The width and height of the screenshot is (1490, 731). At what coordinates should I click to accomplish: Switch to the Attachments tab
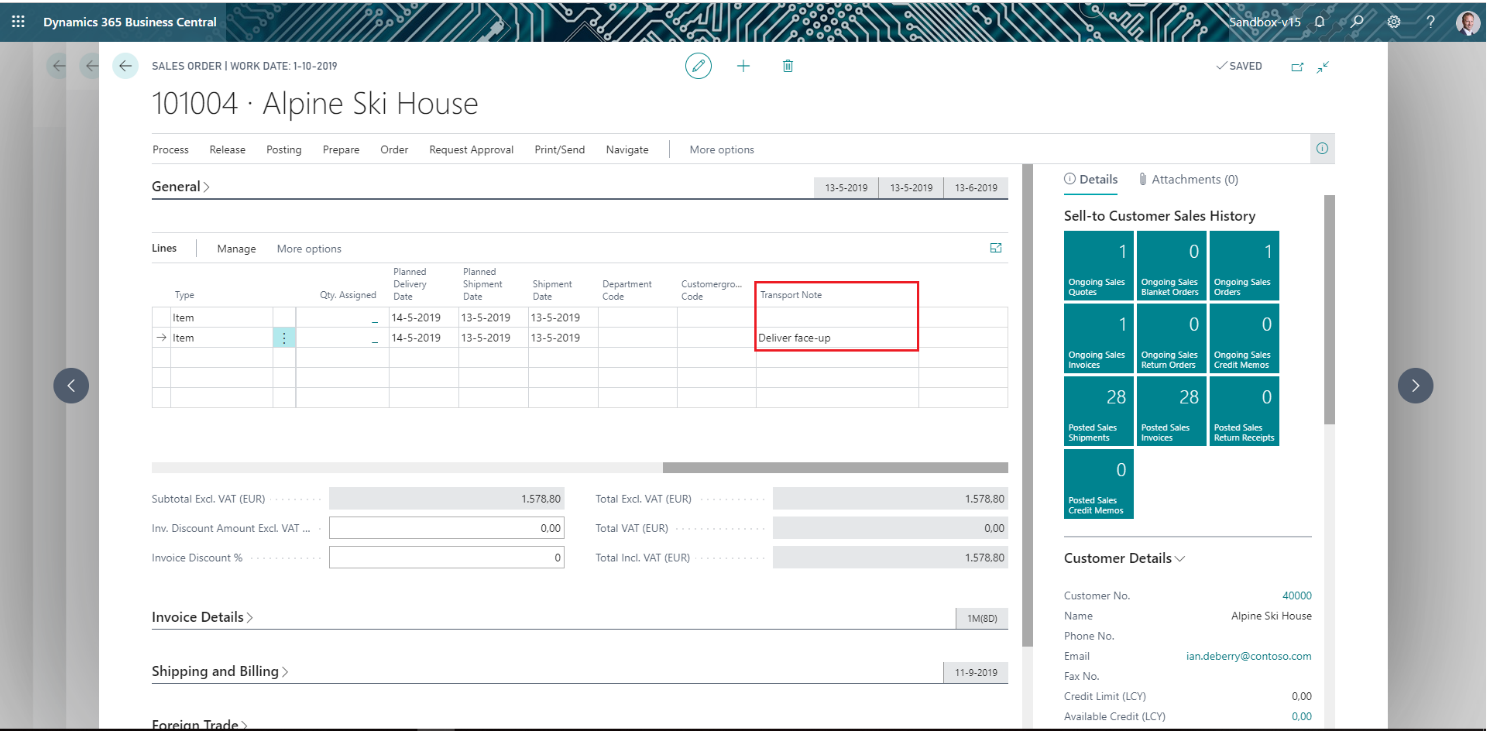(x=1188, y=179)
